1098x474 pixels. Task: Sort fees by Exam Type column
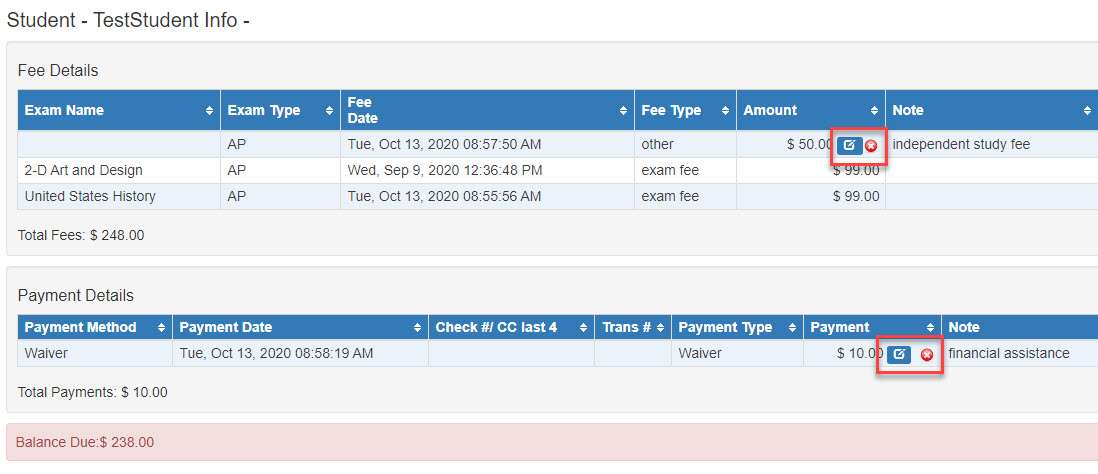point(280,110)
